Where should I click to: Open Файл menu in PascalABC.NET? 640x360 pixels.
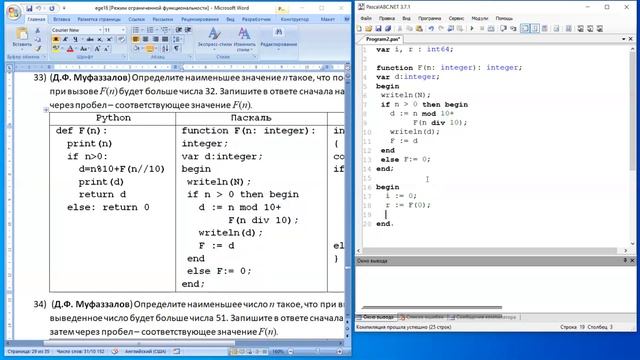pyautogui.click(x=366, y=18)
